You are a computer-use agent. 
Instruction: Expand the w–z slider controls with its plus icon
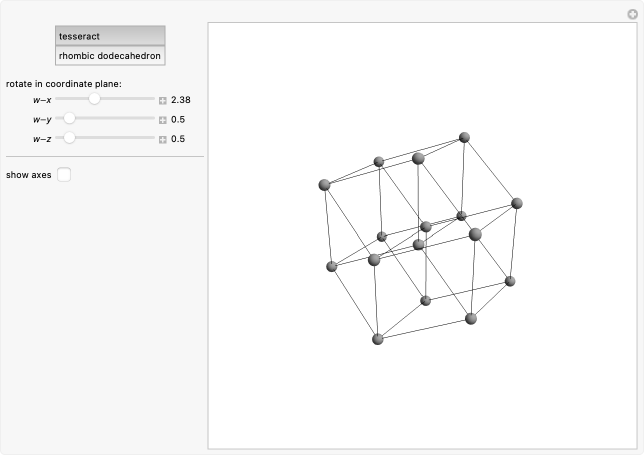point(163,139)
